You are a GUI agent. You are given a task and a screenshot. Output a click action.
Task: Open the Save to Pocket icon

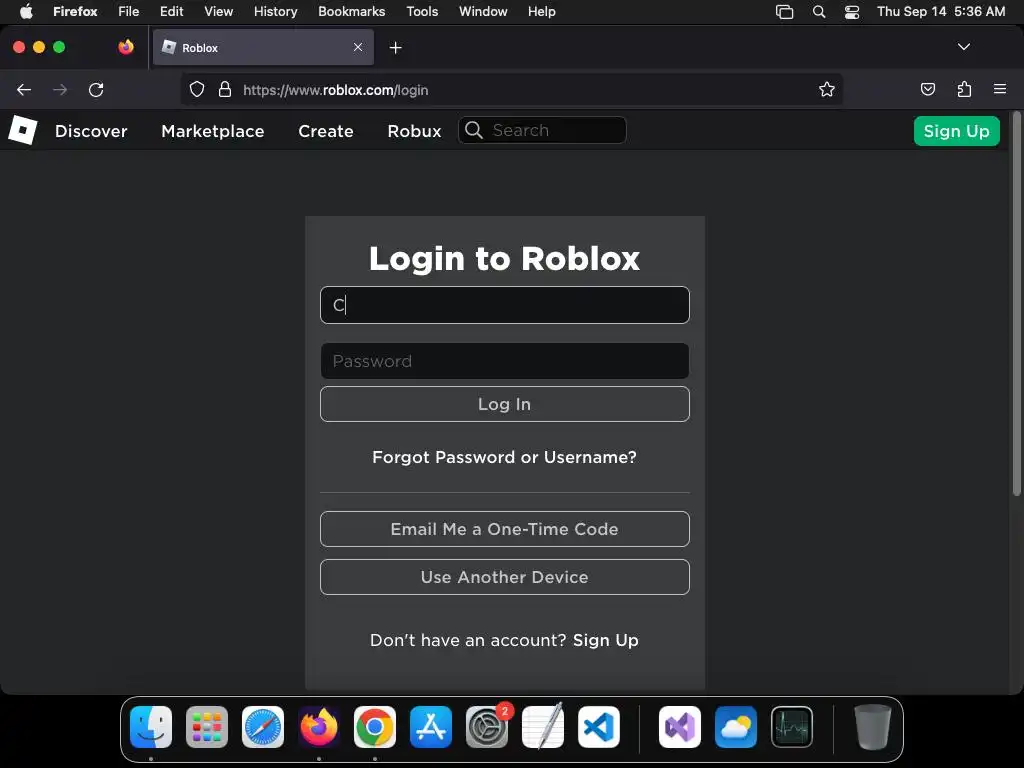(x=927, y=89)
